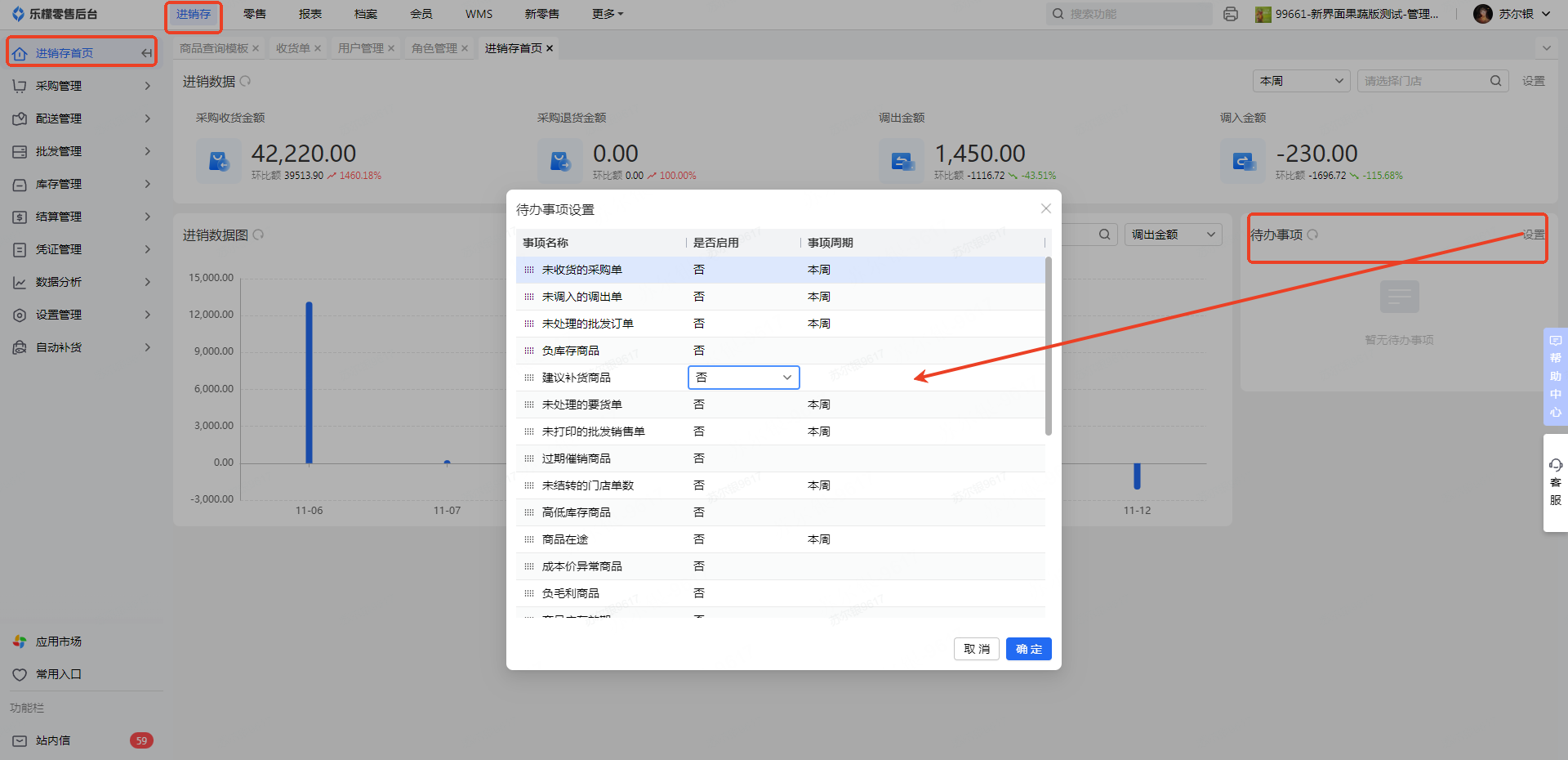
Task: Switch to the 角色管理 tab
Action: (434, 48)
